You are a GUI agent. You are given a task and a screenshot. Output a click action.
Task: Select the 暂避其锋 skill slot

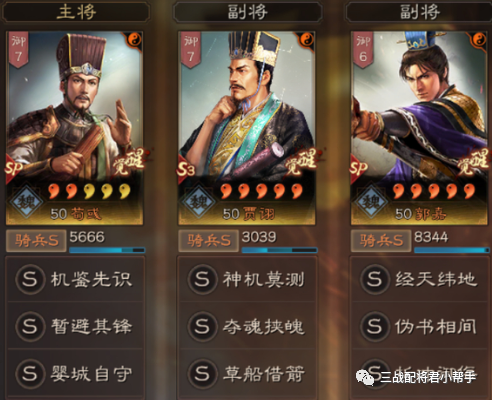75,326
